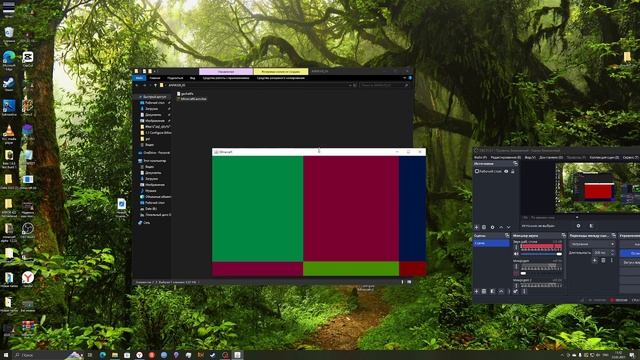Expand the Explorer ribbon chevron
The height and width of the screenshot is (360, 640).
pos(405,78)
